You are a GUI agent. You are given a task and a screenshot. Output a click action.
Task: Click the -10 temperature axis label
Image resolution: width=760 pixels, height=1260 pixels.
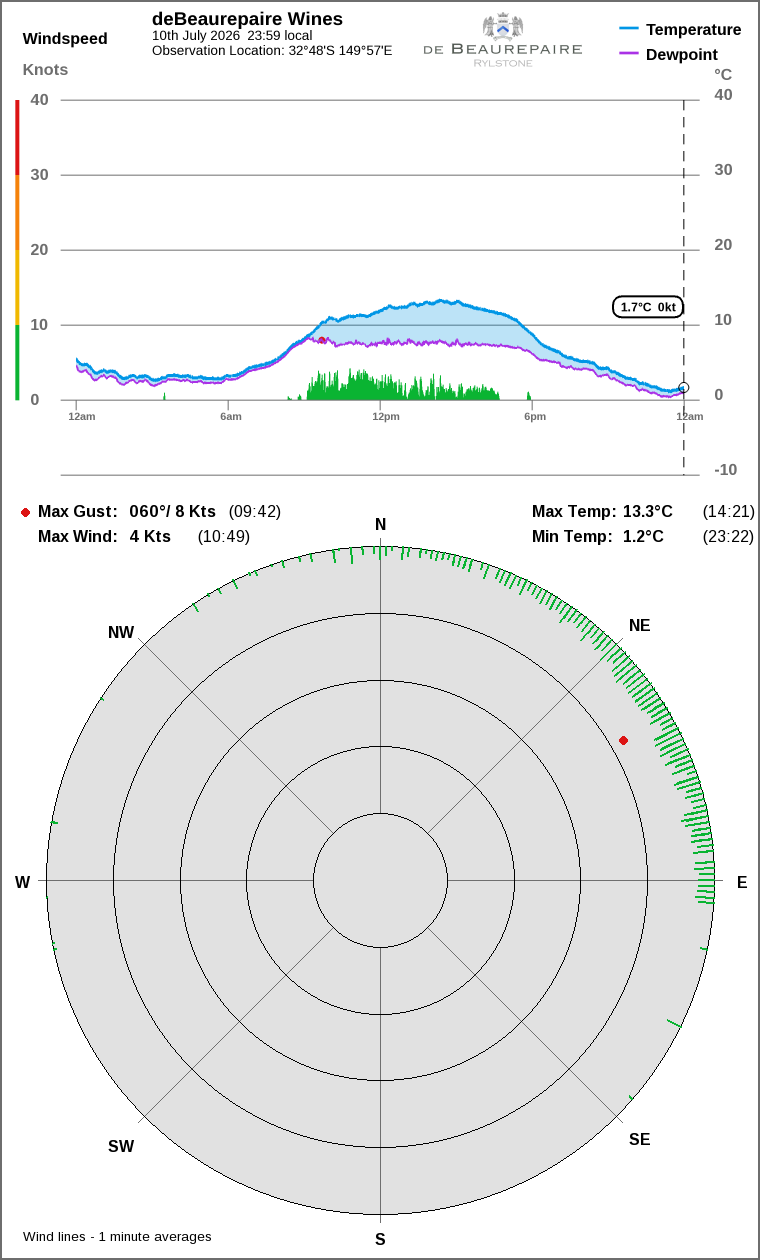point(725,470)
